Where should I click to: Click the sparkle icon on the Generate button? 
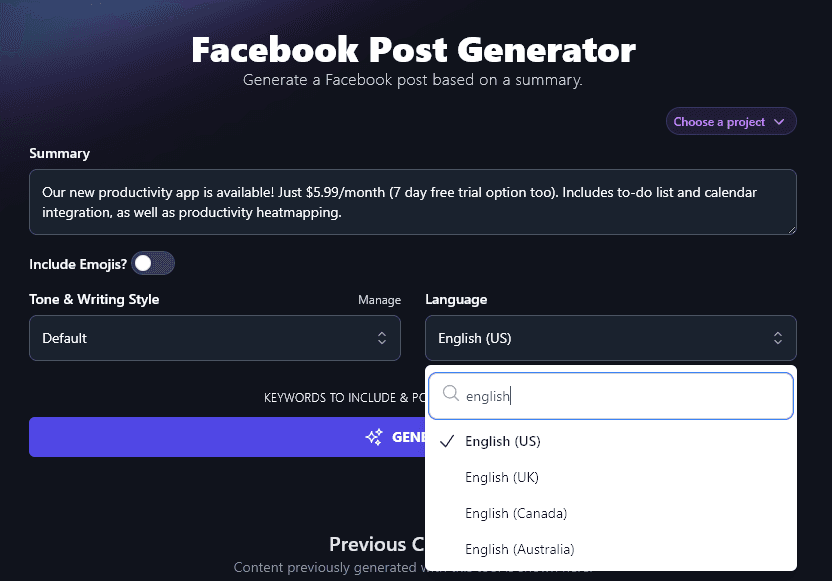coord(374,437)
